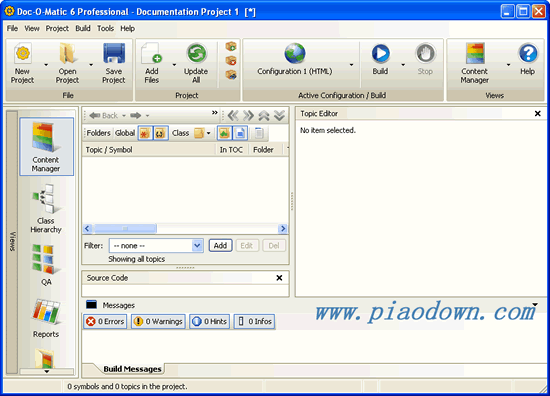
Task: Open the Project menu
Action: coord(57,28)
